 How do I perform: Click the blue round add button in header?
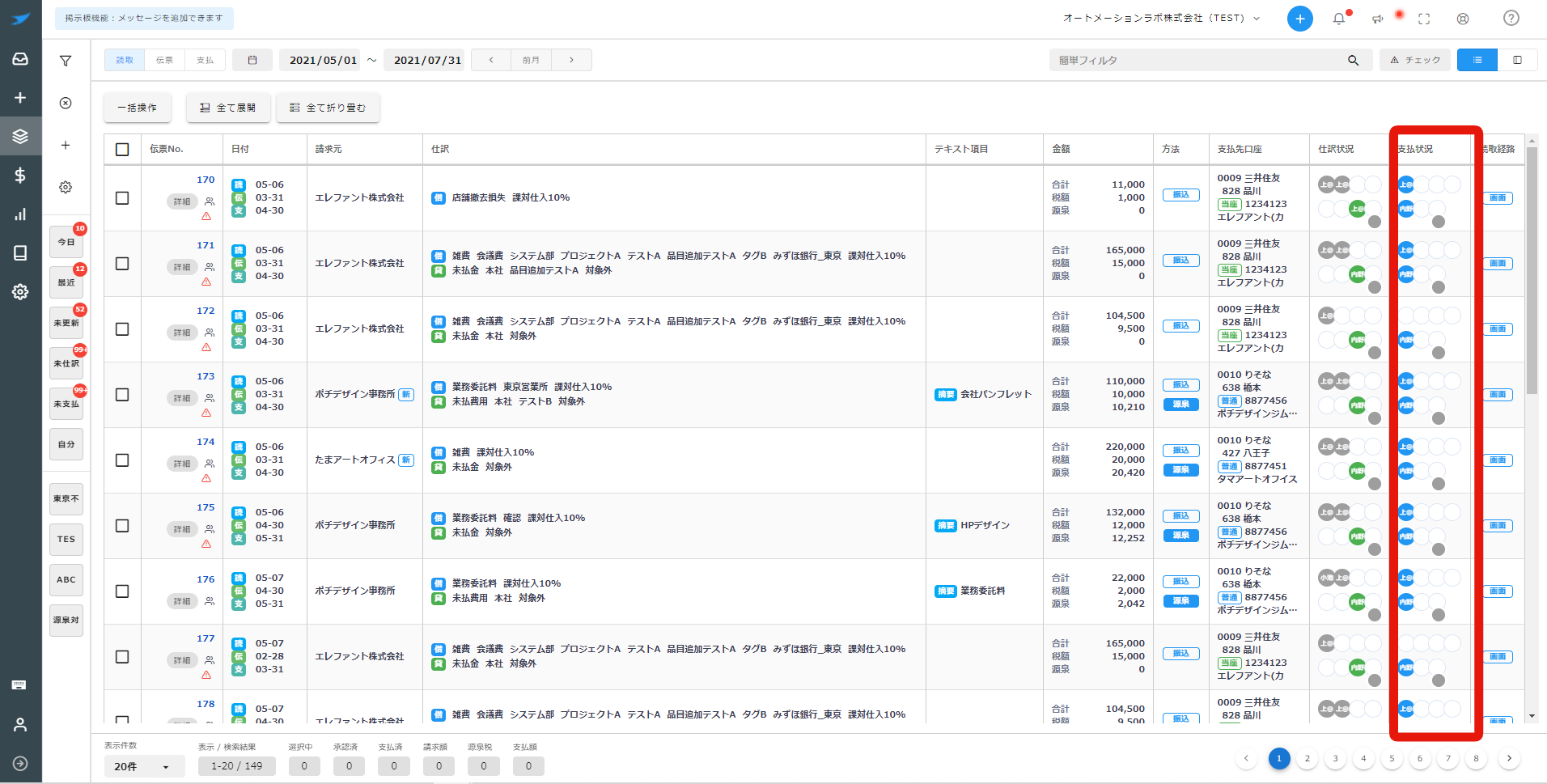tap(1300, 19)
